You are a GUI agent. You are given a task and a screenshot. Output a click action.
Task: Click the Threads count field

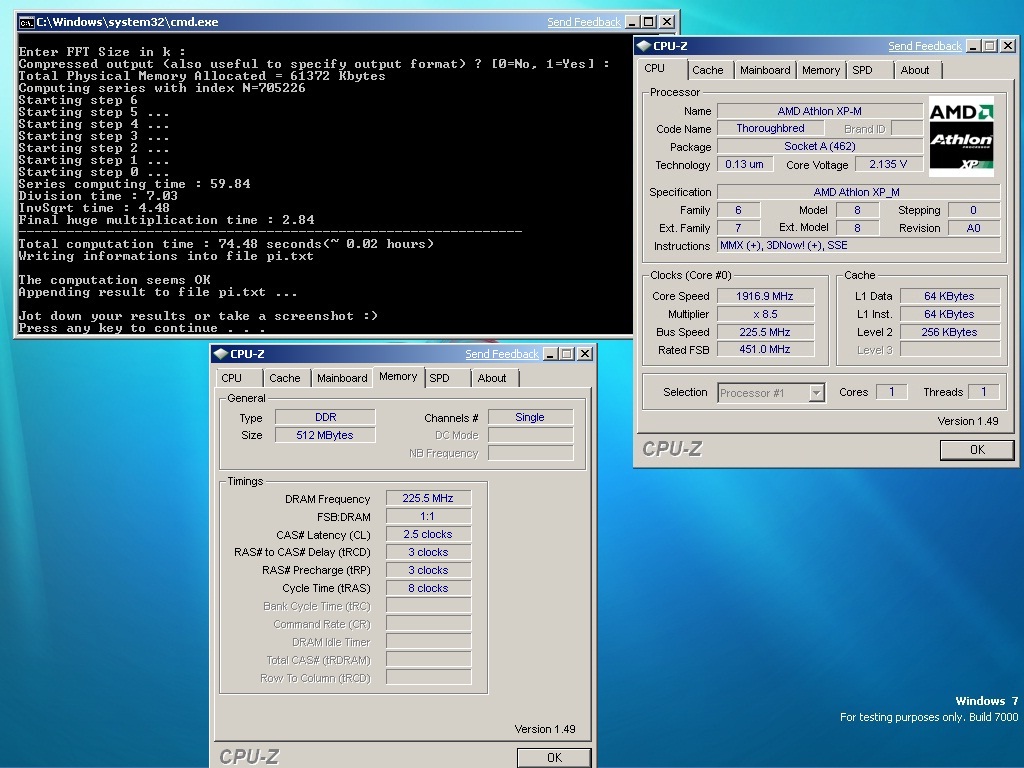click(984, 392)
